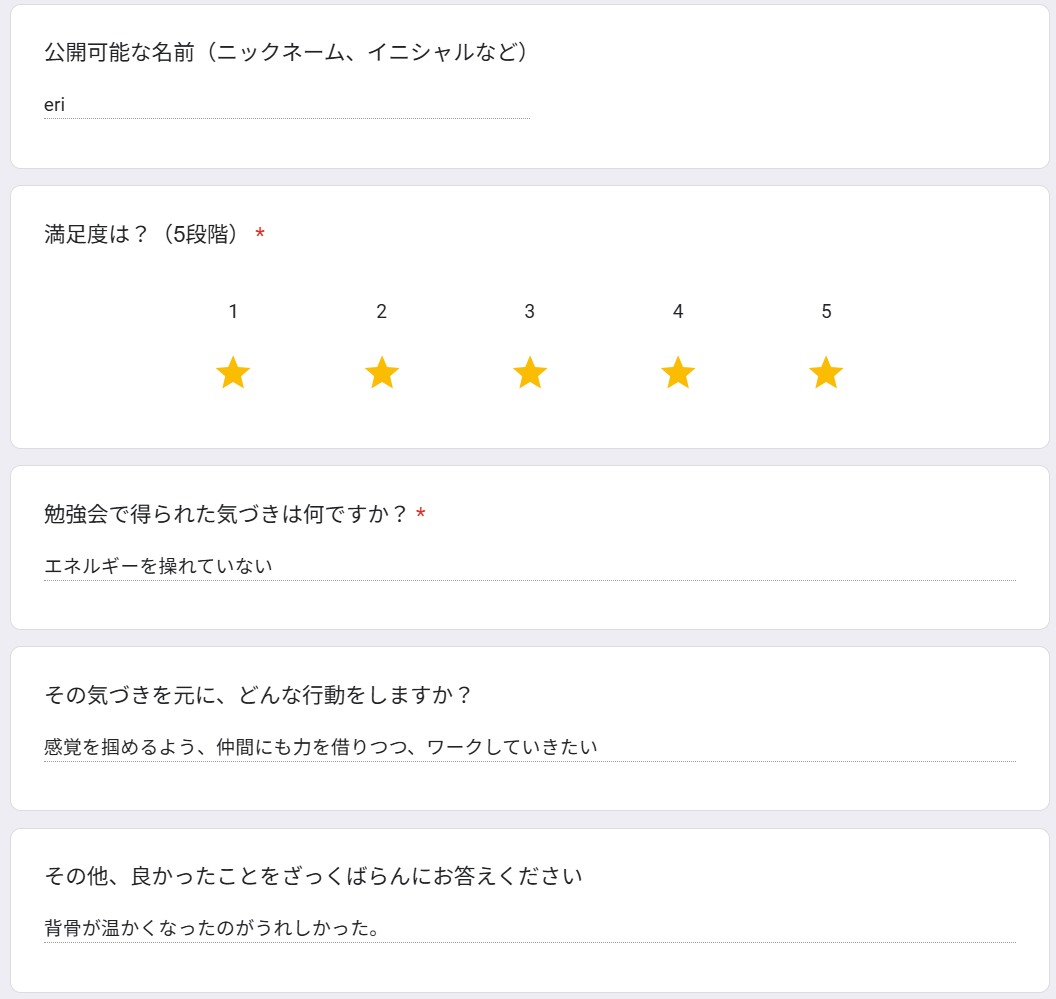Screen dimensions: 1056x999
Task: Select the 2-star satisfaction rating
Action: coord(382,373)
